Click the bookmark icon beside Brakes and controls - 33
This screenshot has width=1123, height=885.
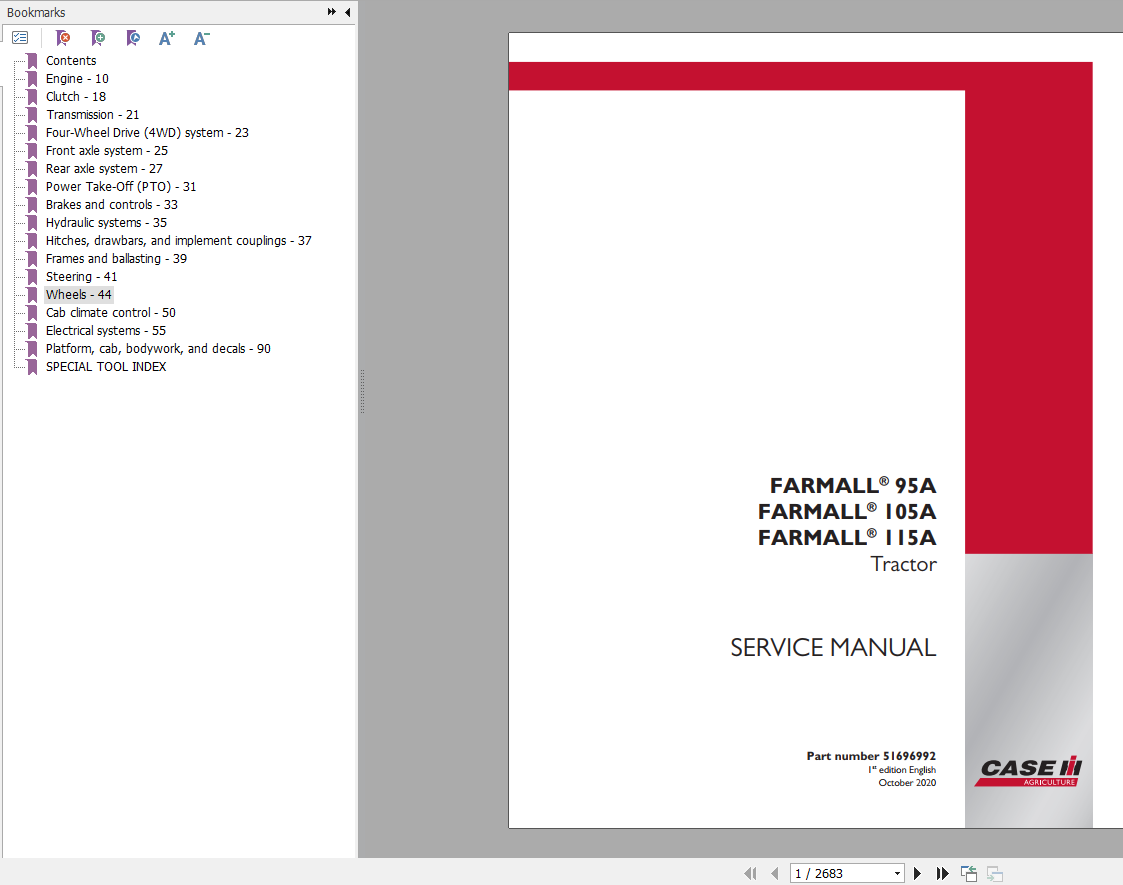[x=32, y=204]
